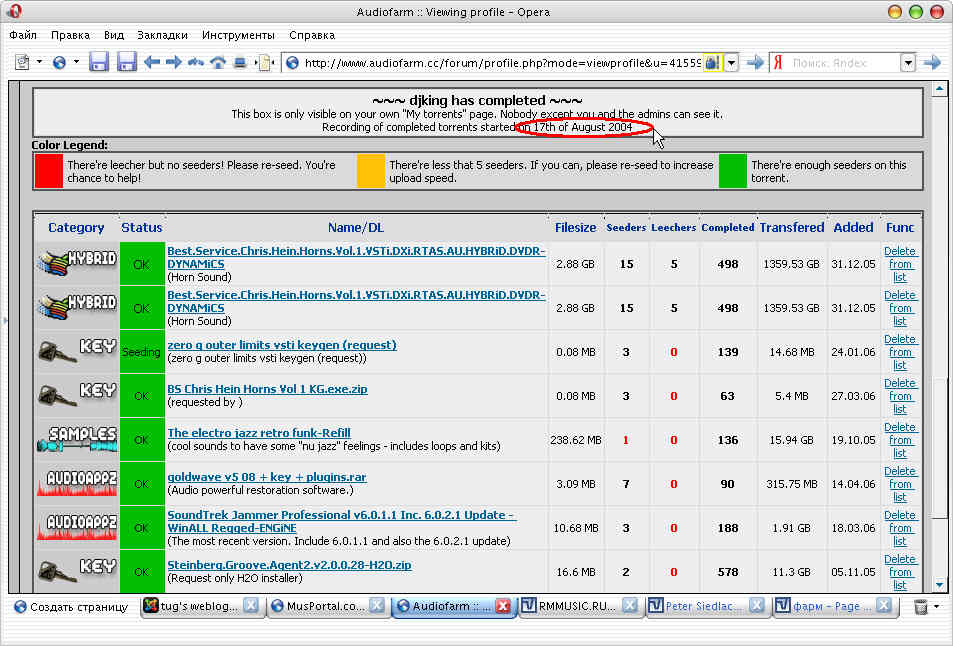Click the printer icon in toolbar
The height and width of the screenshot is (646, 953).
click(x=240, y=62)
